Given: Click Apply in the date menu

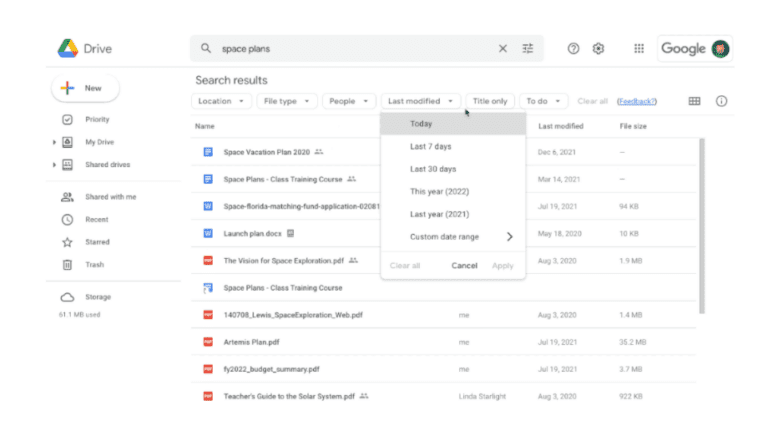Looking at the screenshot, I should (x=502, y=266).
